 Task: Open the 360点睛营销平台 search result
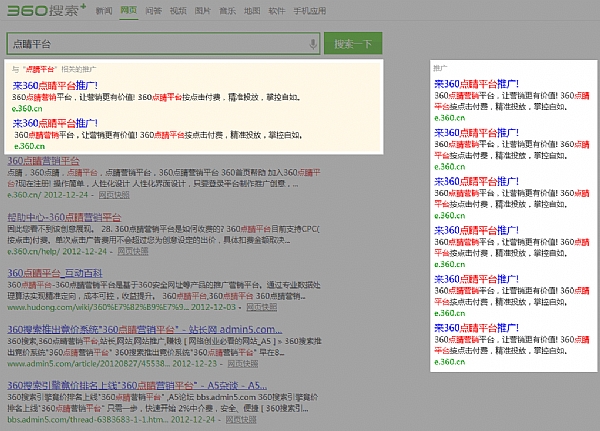(43, 161)
